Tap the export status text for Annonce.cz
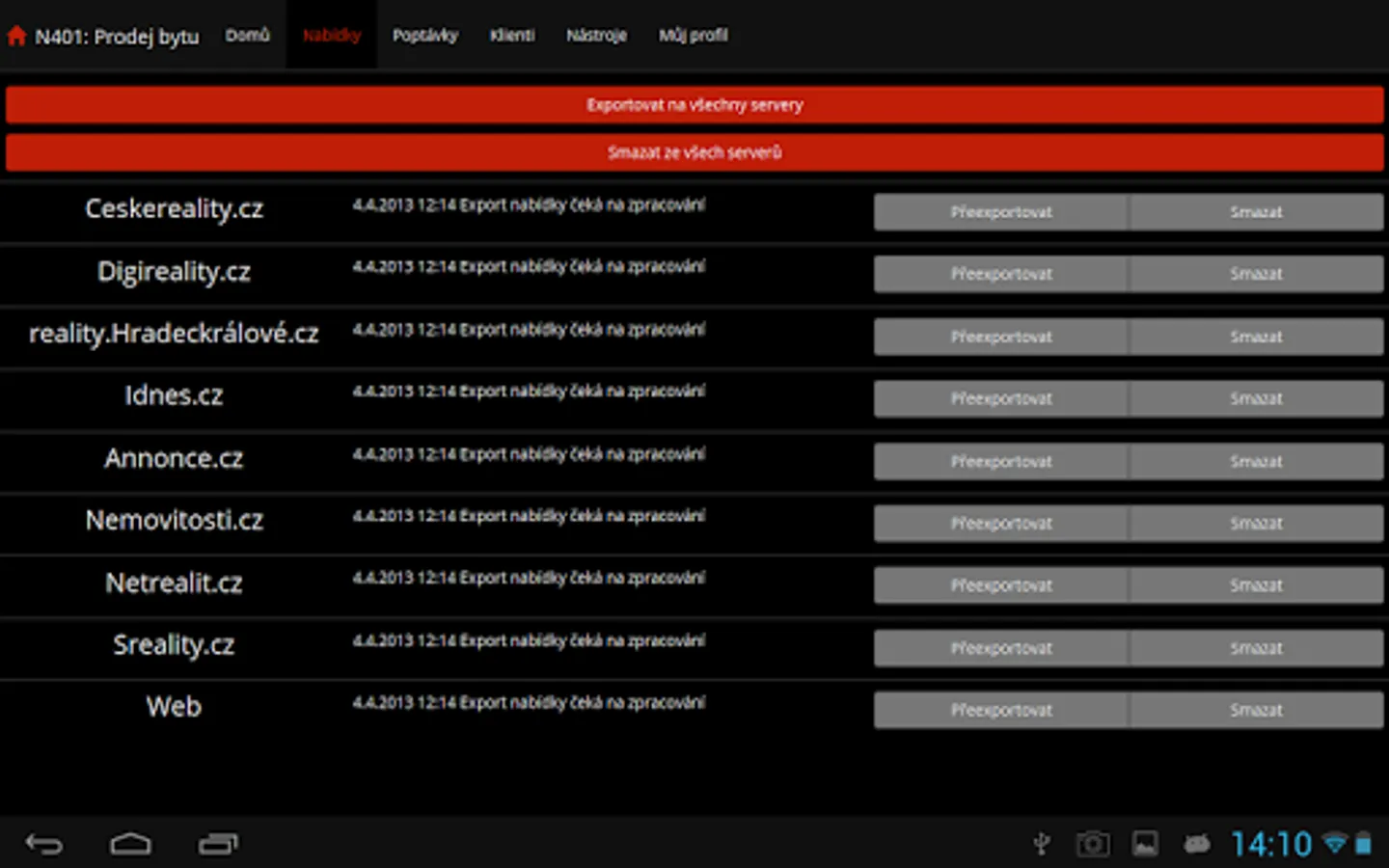Viewport: 1389px width, 868px height. [529, 454]
